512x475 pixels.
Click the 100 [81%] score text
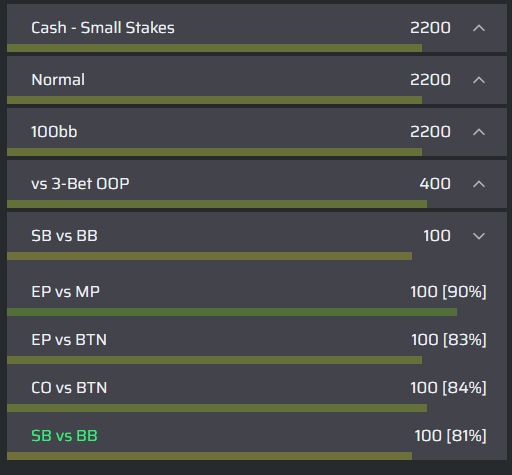(450, 436)
